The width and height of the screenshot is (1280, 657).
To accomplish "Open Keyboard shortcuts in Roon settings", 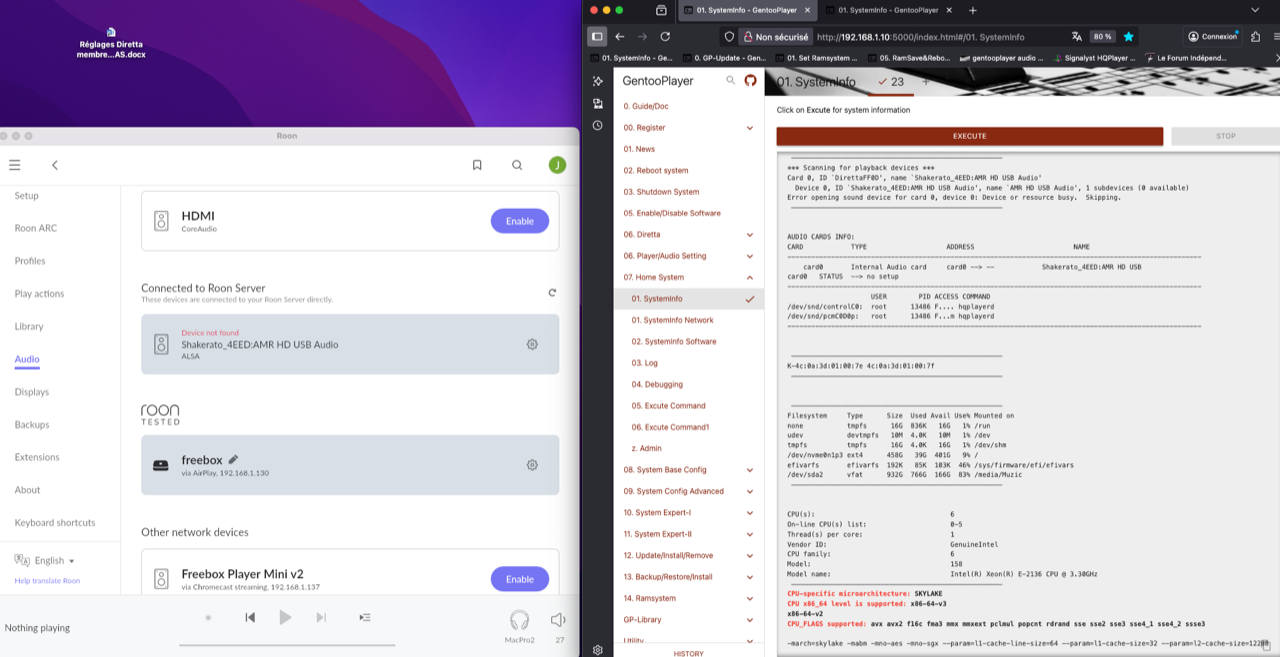I will point(55,523).
